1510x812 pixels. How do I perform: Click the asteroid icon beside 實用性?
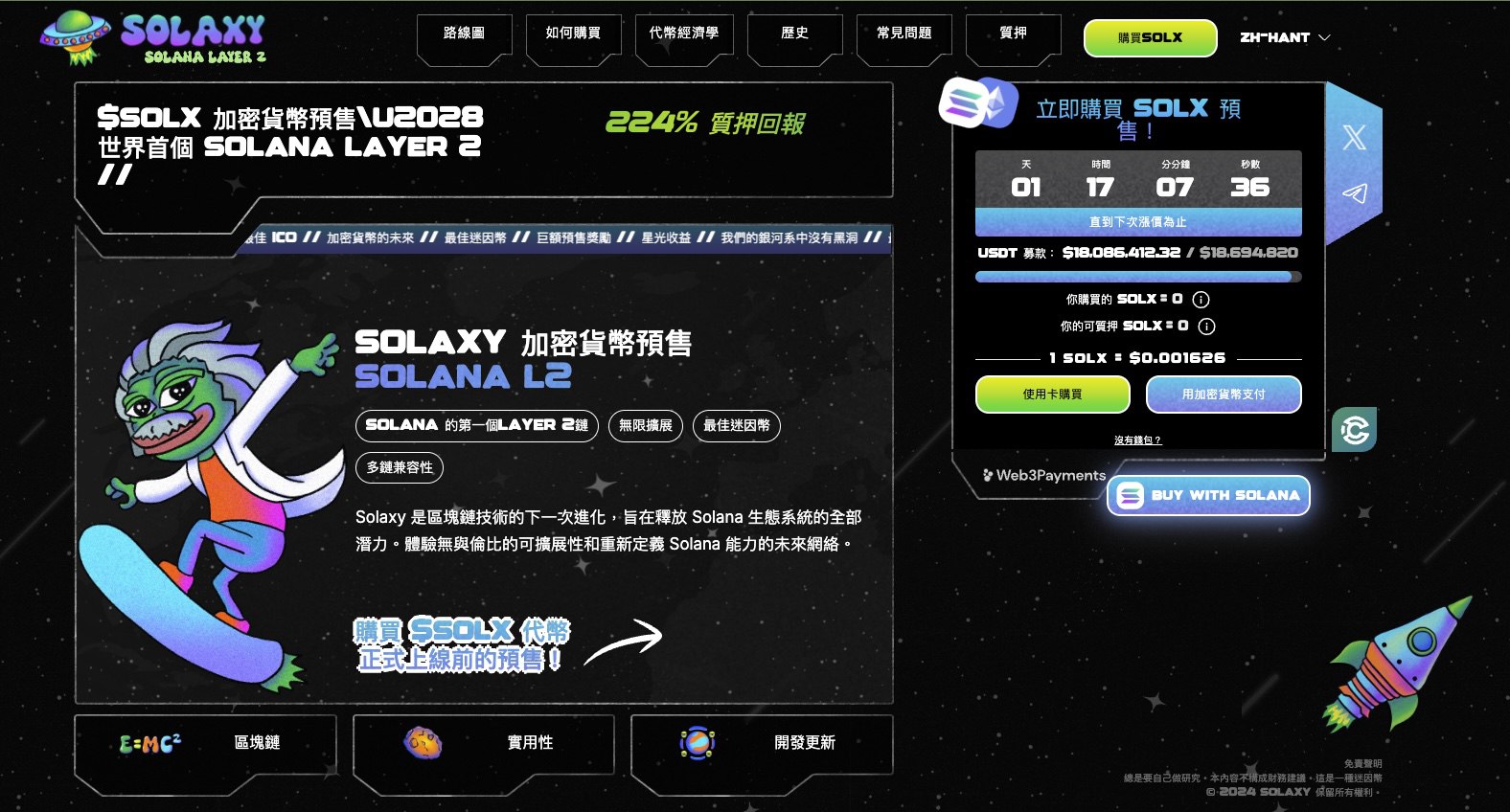pos(423,742)
